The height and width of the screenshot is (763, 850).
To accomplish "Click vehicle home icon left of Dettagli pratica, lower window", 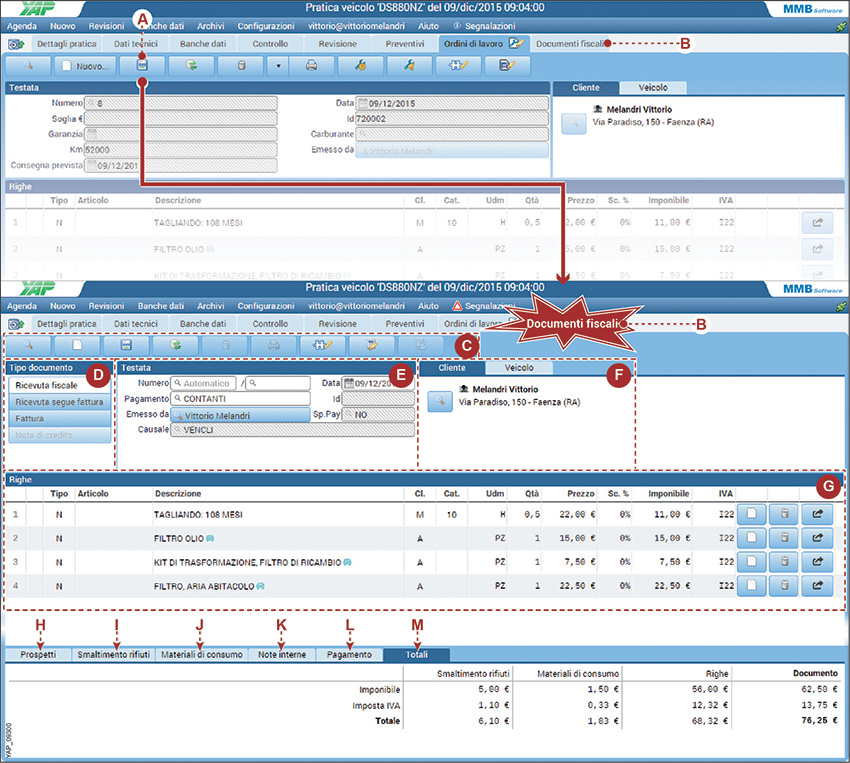I will click(17, 325).
